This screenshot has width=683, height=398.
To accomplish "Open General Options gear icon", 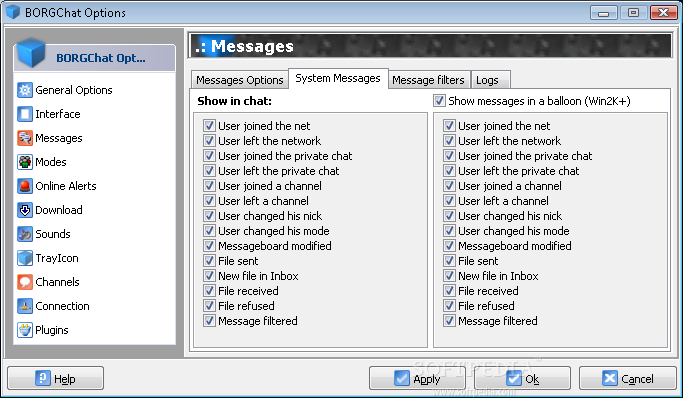I will [25, 90].
